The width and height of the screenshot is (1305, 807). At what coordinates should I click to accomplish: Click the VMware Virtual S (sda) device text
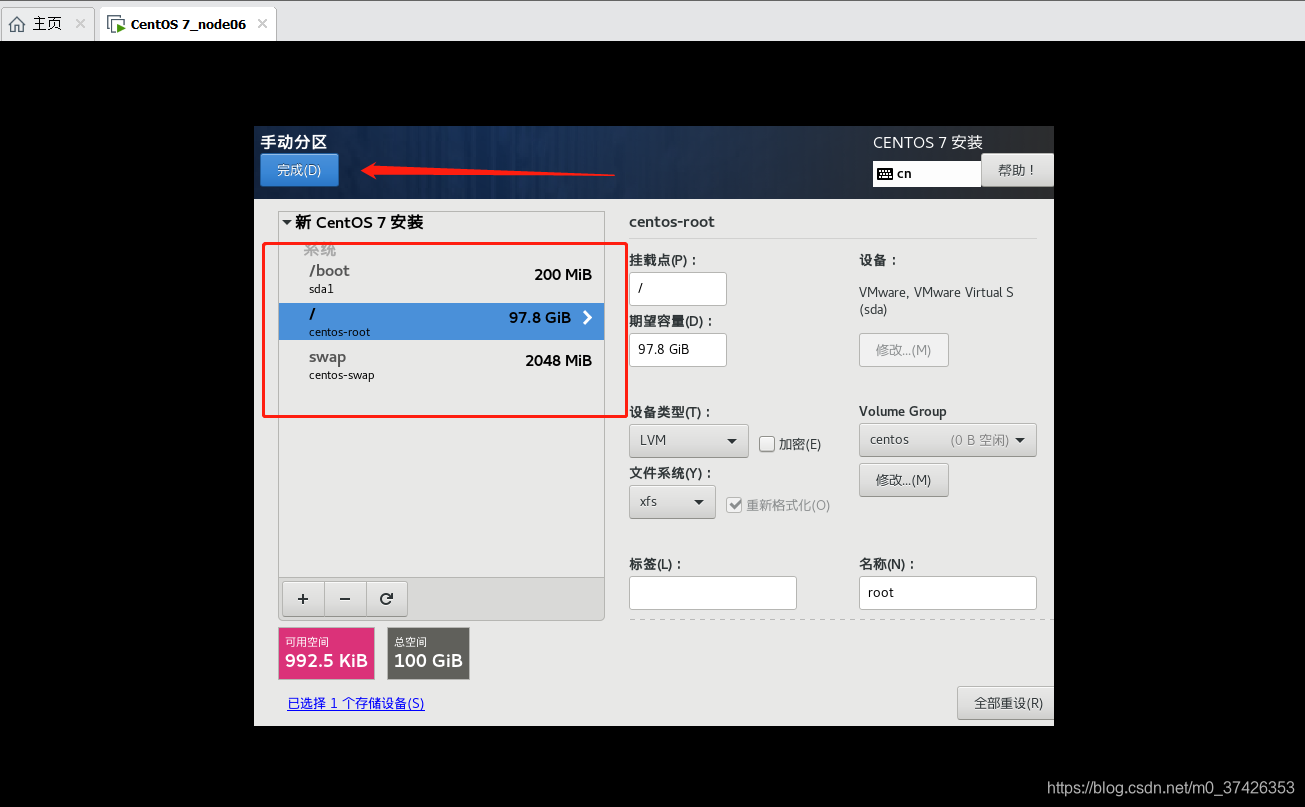tap(936, 301)
